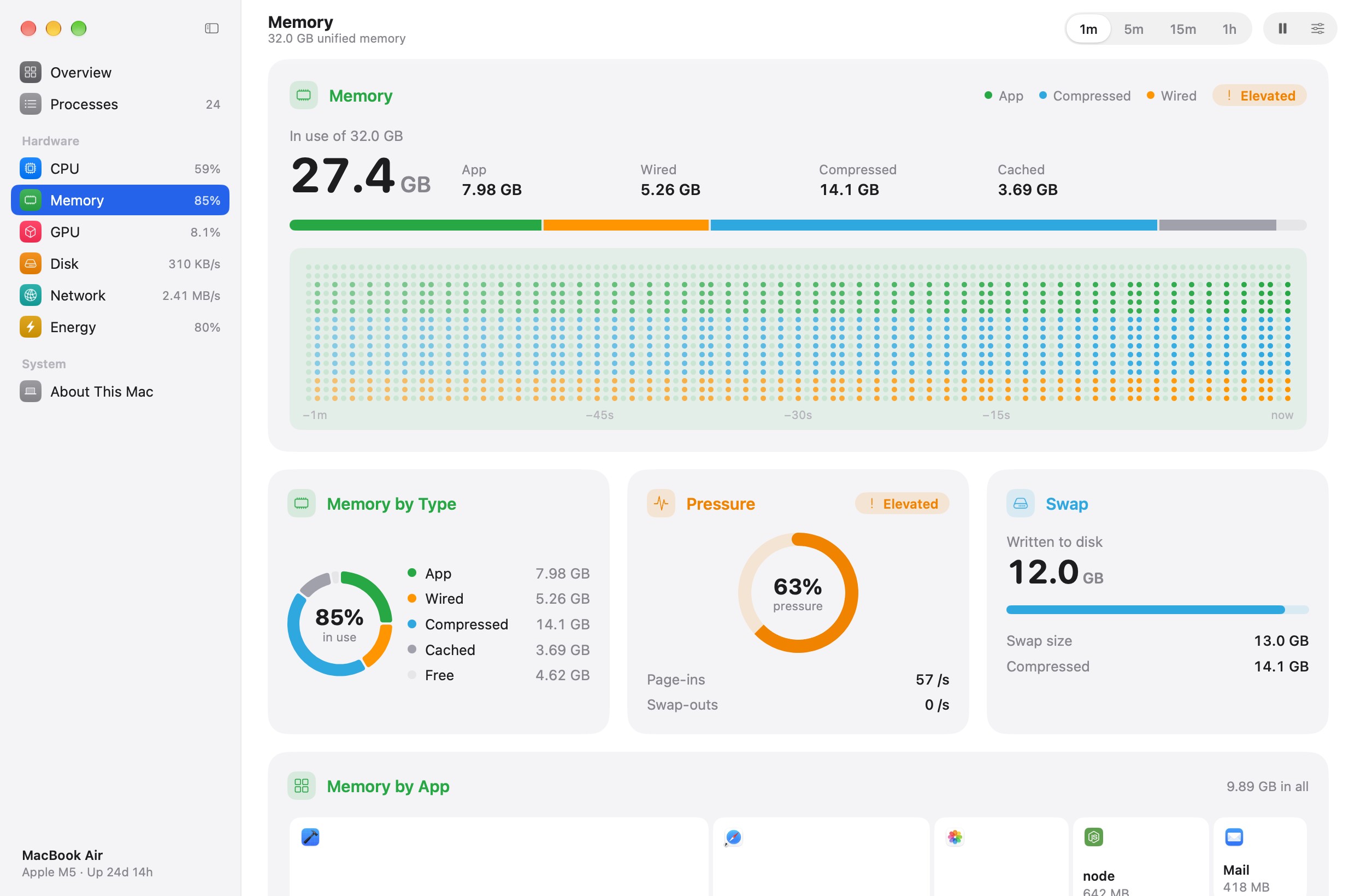This screenshot has width=1355, height=896.
Task: Click the Swap size 13.0 GB value
Action: tap(1281, 640)
